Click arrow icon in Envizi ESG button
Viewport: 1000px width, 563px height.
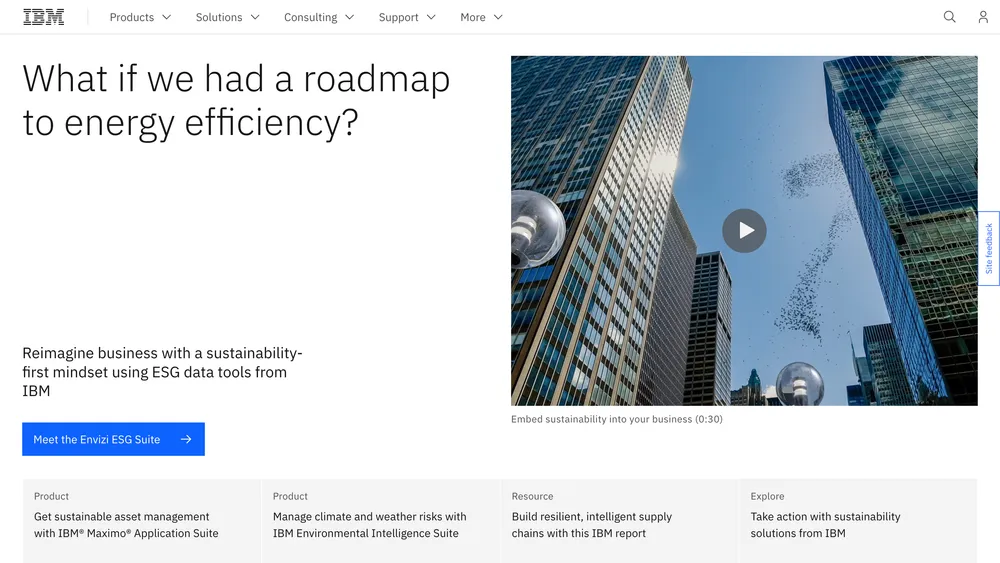coord(186,439)
